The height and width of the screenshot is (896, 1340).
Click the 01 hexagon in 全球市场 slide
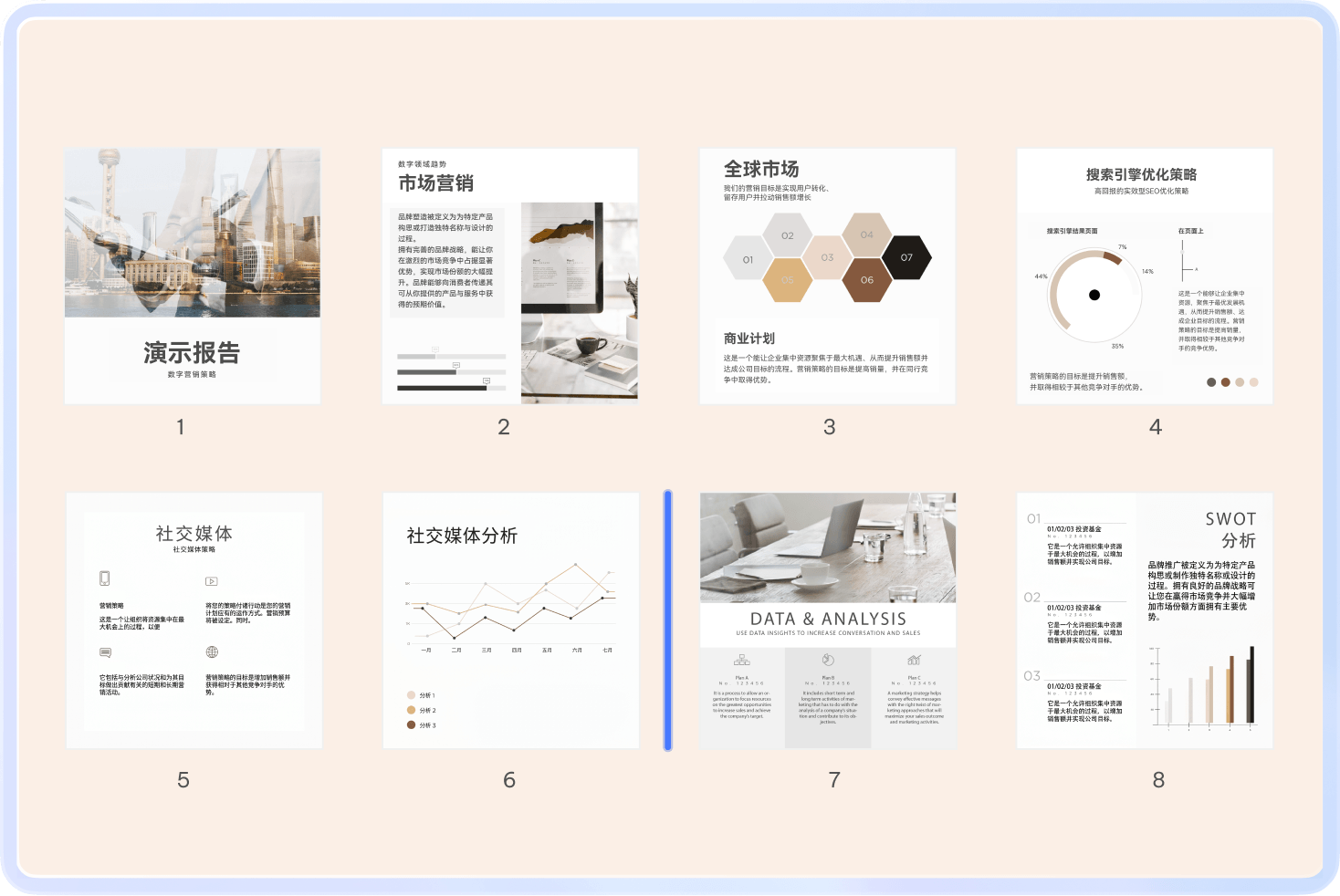pyautogui.click(x=748, y=260)
